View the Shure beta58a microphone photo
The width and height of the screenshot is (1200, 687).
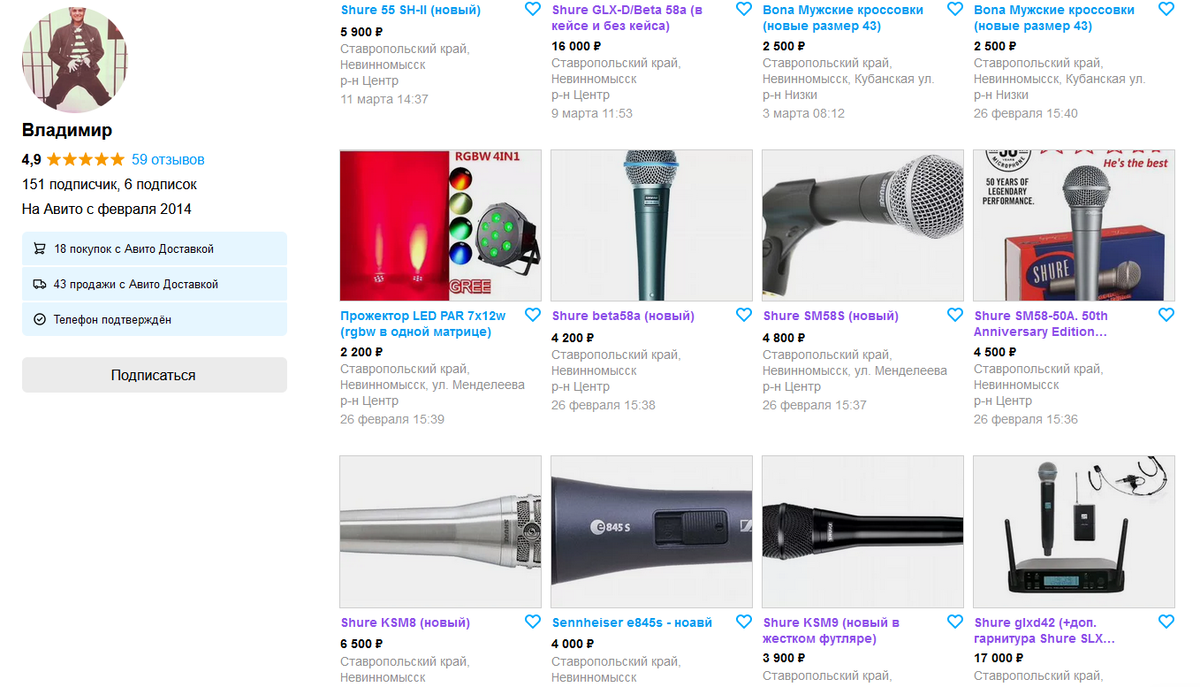tap(651, 225)
